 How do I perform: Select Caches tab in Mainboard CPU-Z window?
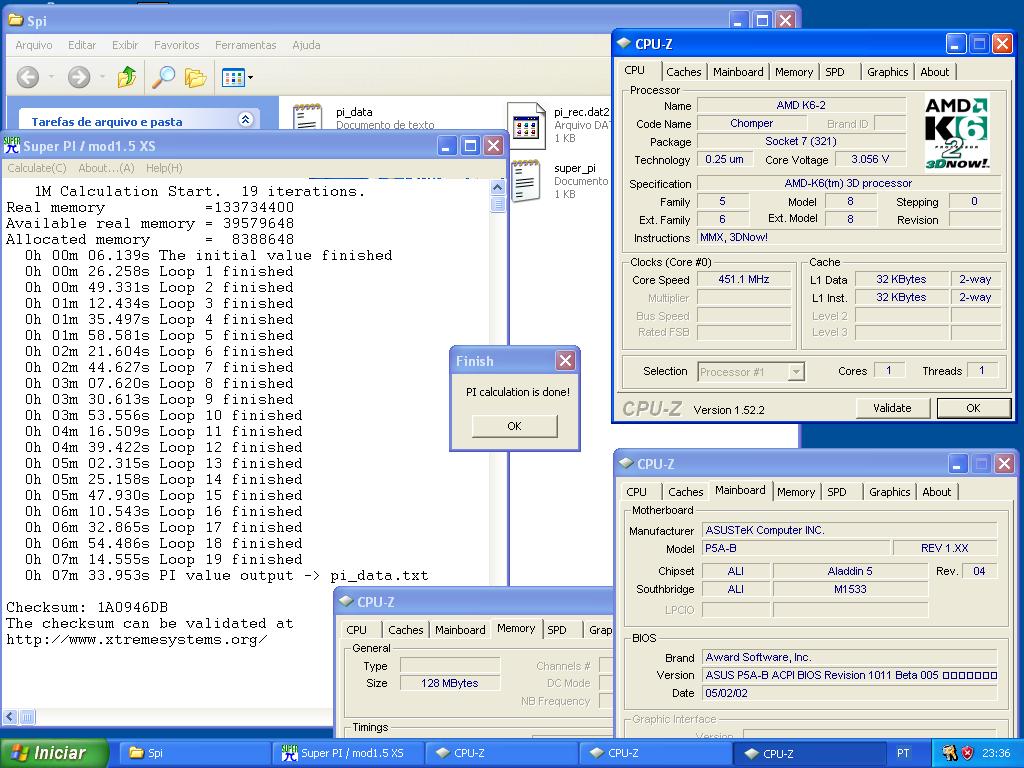click(x=686, y=492)
